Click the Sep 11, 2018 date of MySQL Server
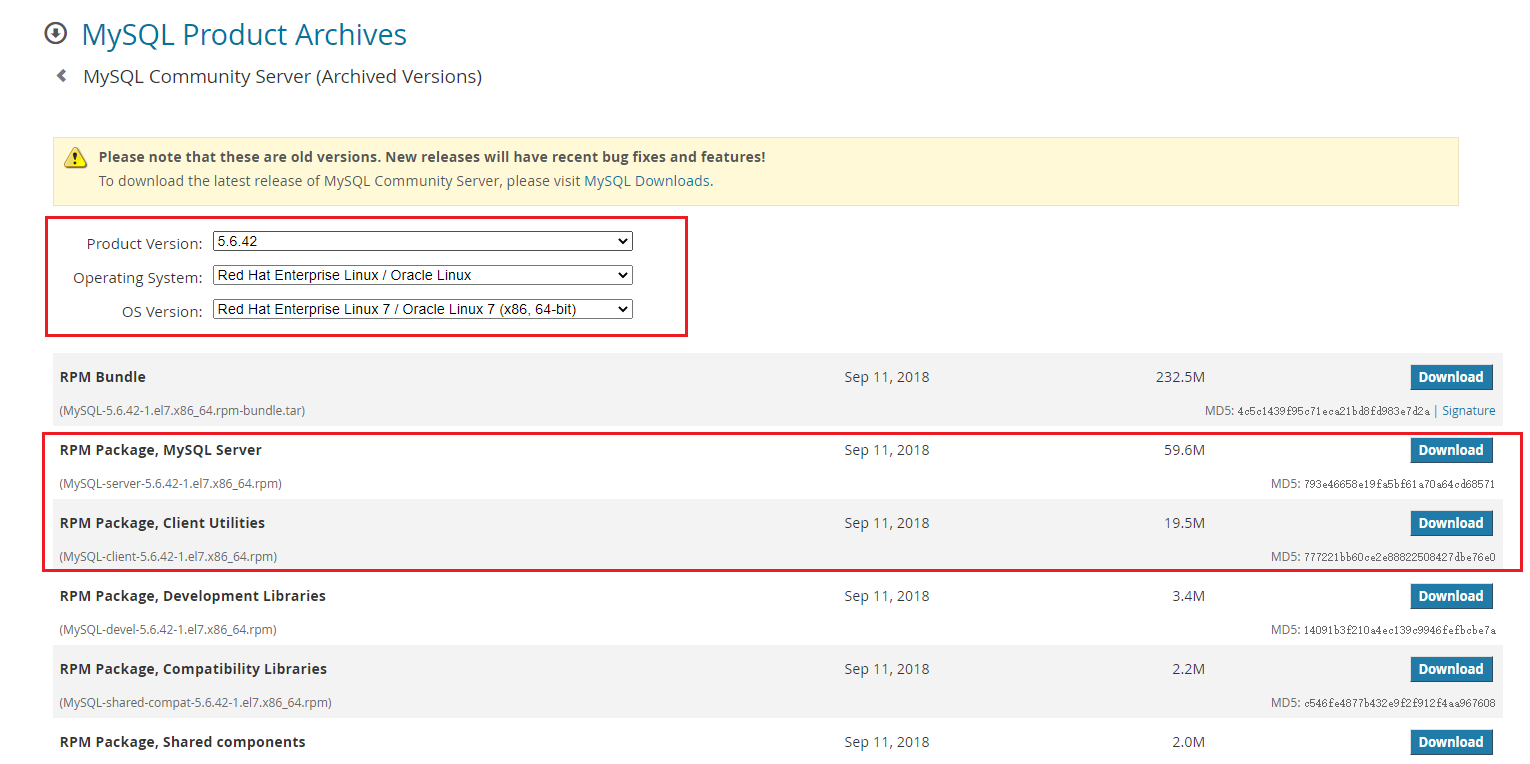 tap(887, 450)
